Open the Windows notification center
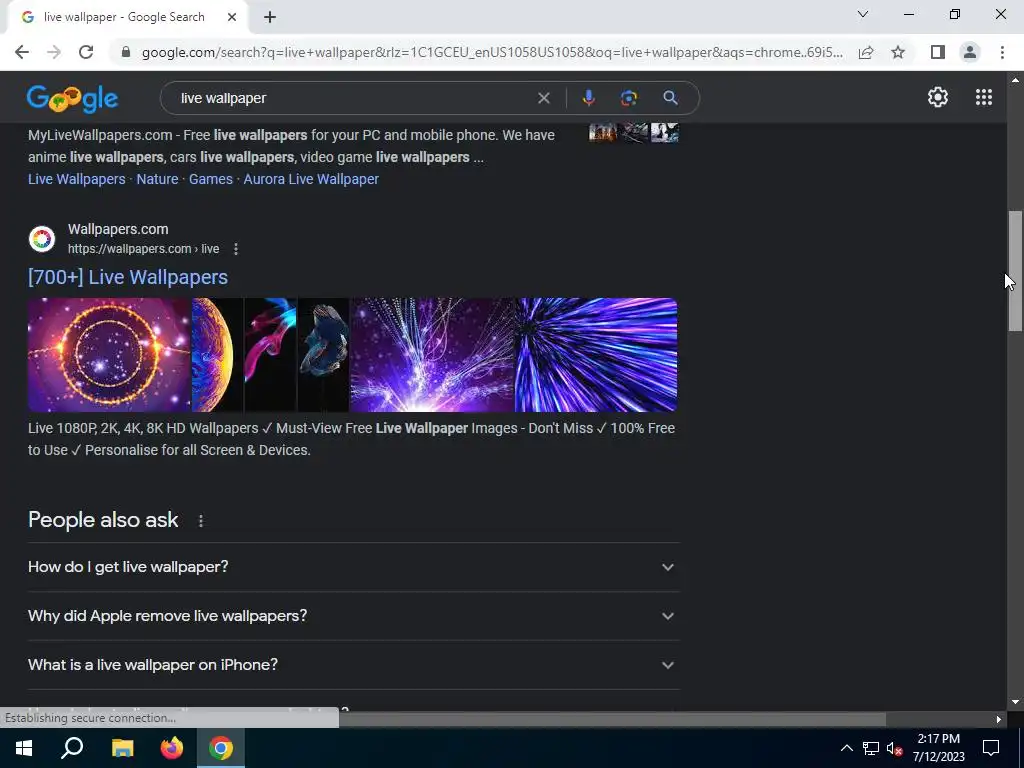The width and height of the screenshot is (1024, 768). pyautogui.click(x=991, y=748)
